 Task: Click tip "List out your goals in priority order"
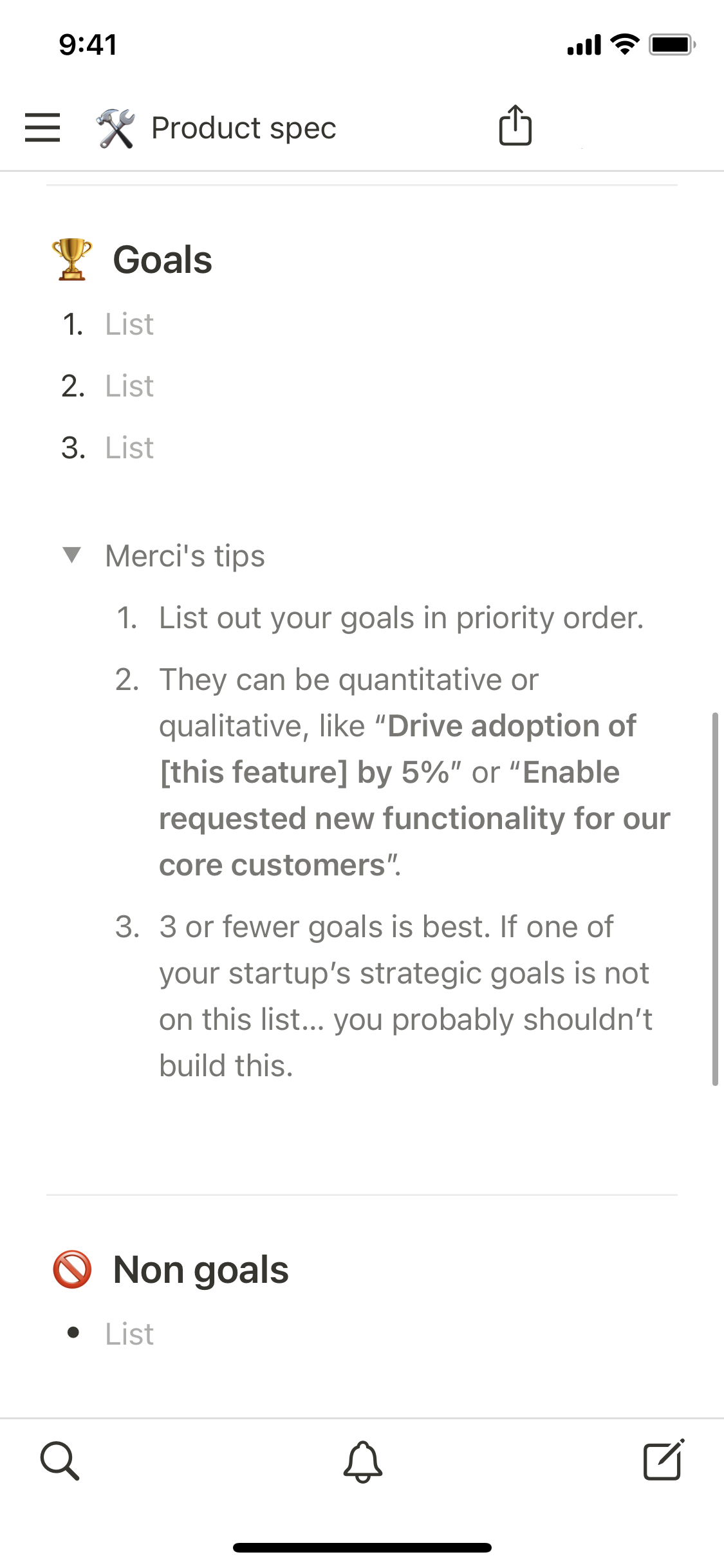401,618
